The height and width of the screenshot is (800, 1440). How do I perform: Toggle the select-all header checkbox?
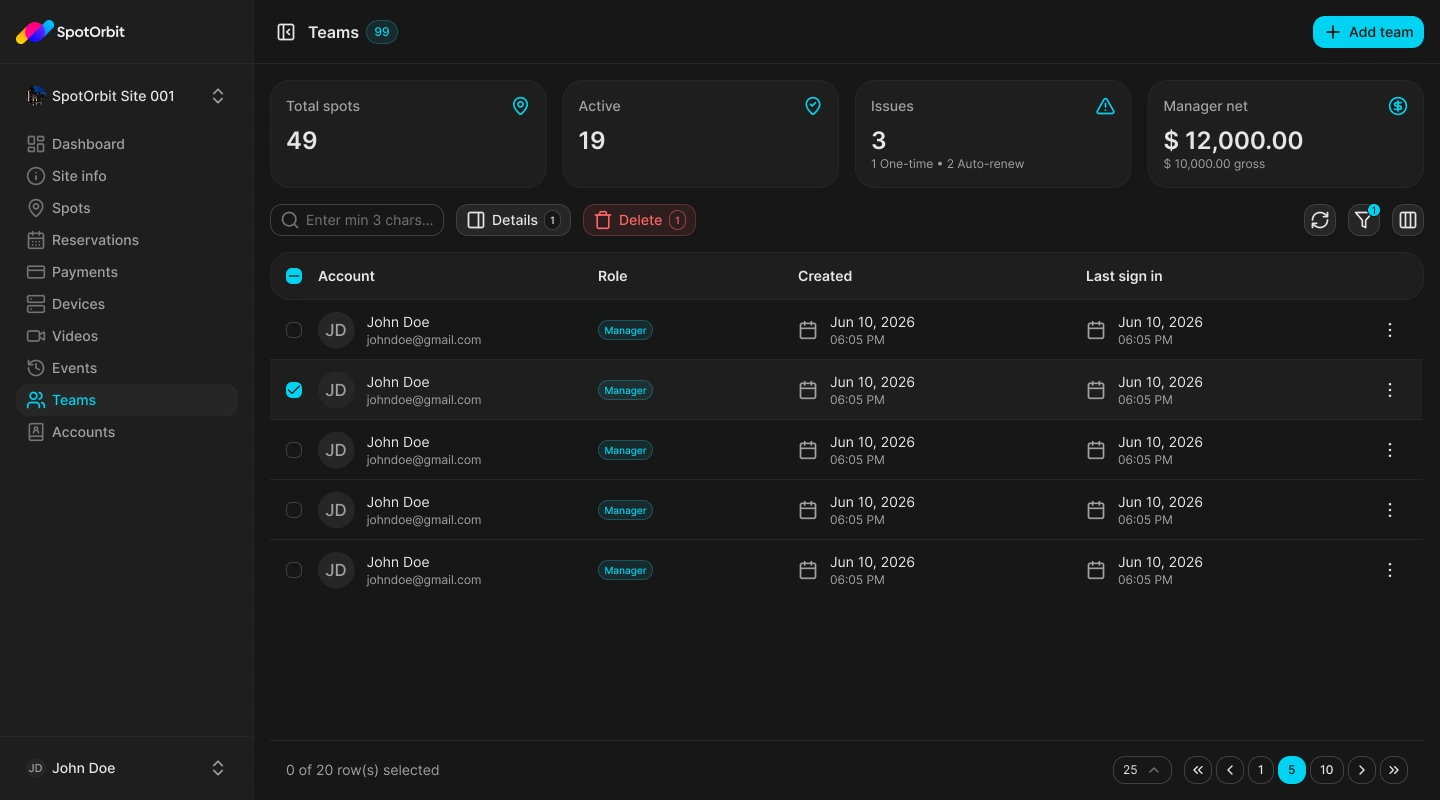click(294, 276)
